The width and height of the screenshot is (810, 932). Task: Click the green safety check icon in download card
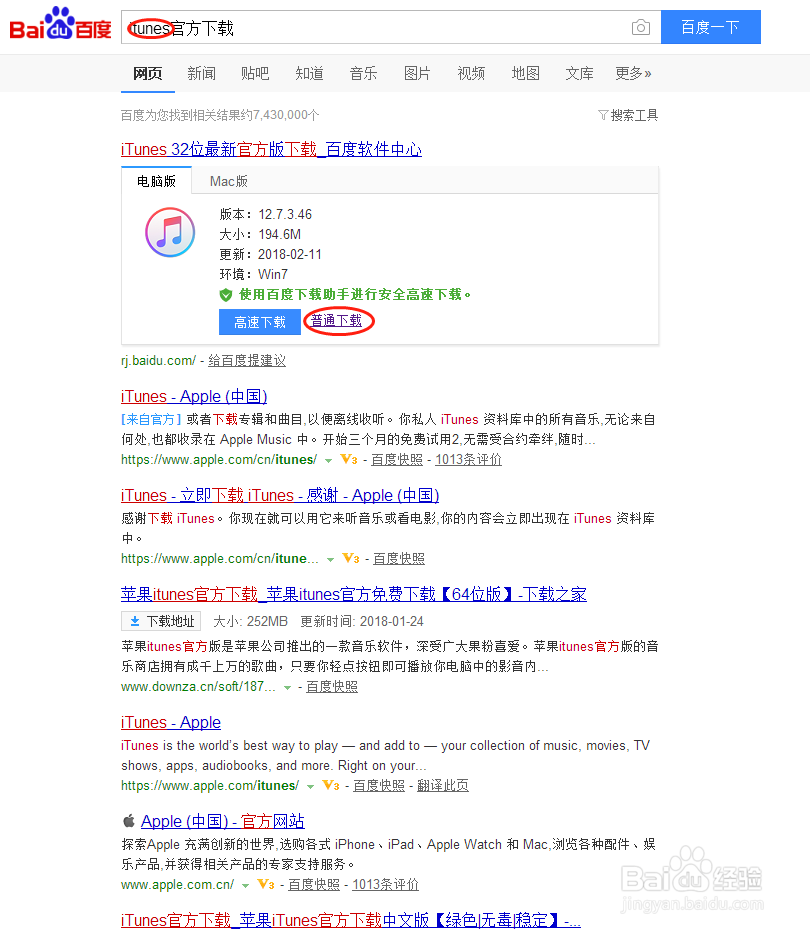pyautogui.click(x=226, y=295)
